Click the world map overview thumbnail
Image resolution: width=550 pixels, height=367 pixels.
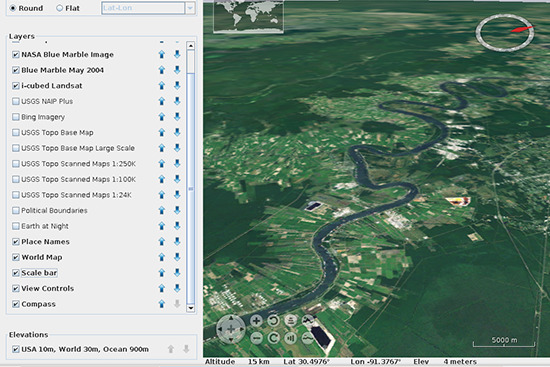tap(248, 16)
